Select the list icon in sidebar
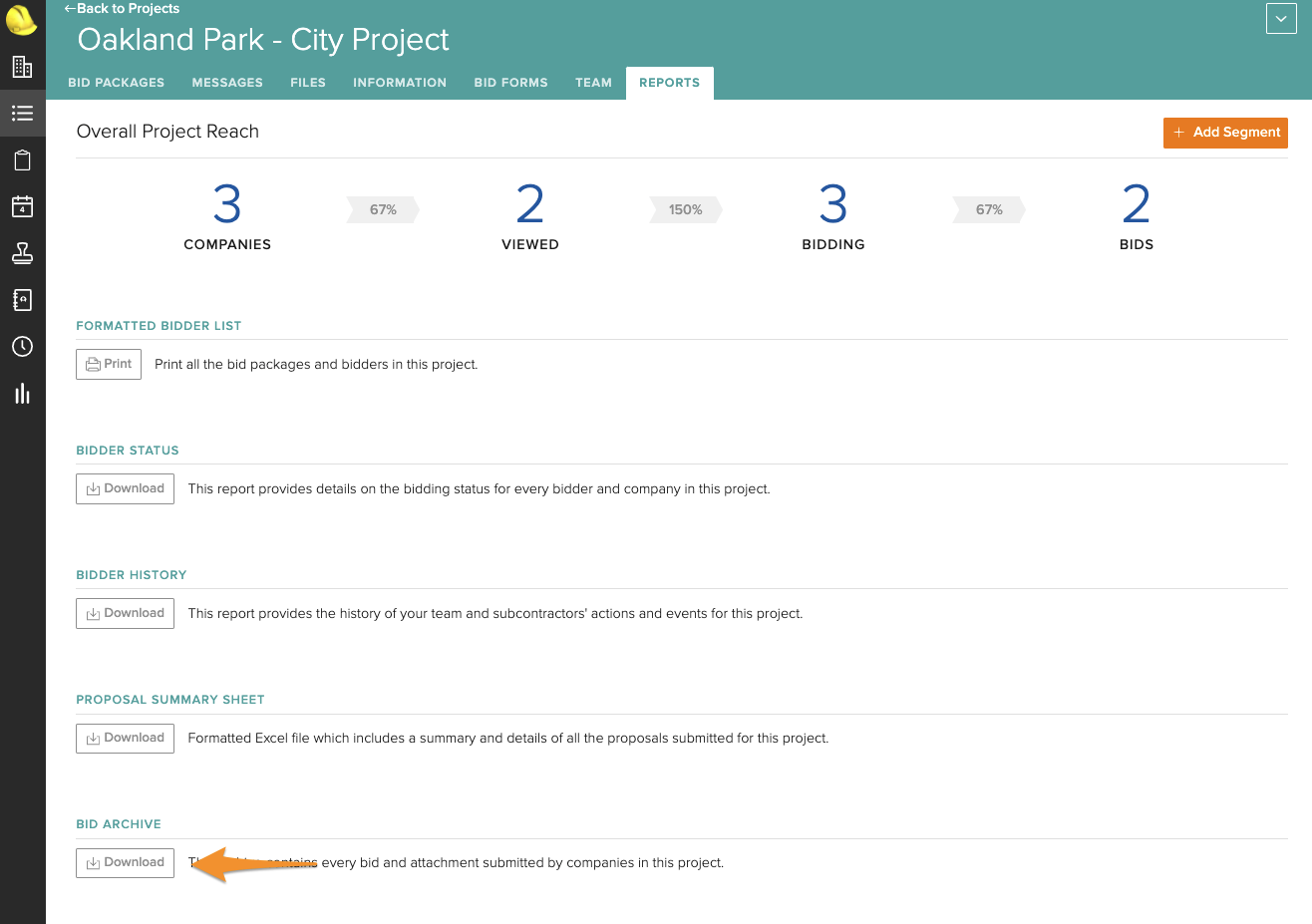Screen dimensions: 1312x924 22,114
